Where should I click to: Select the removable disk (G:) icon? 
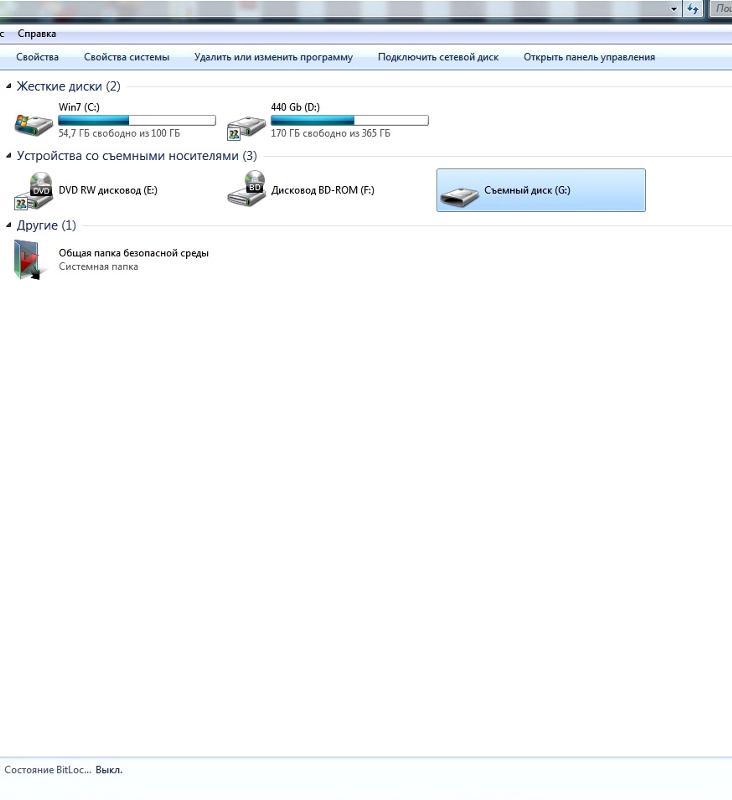459,191
